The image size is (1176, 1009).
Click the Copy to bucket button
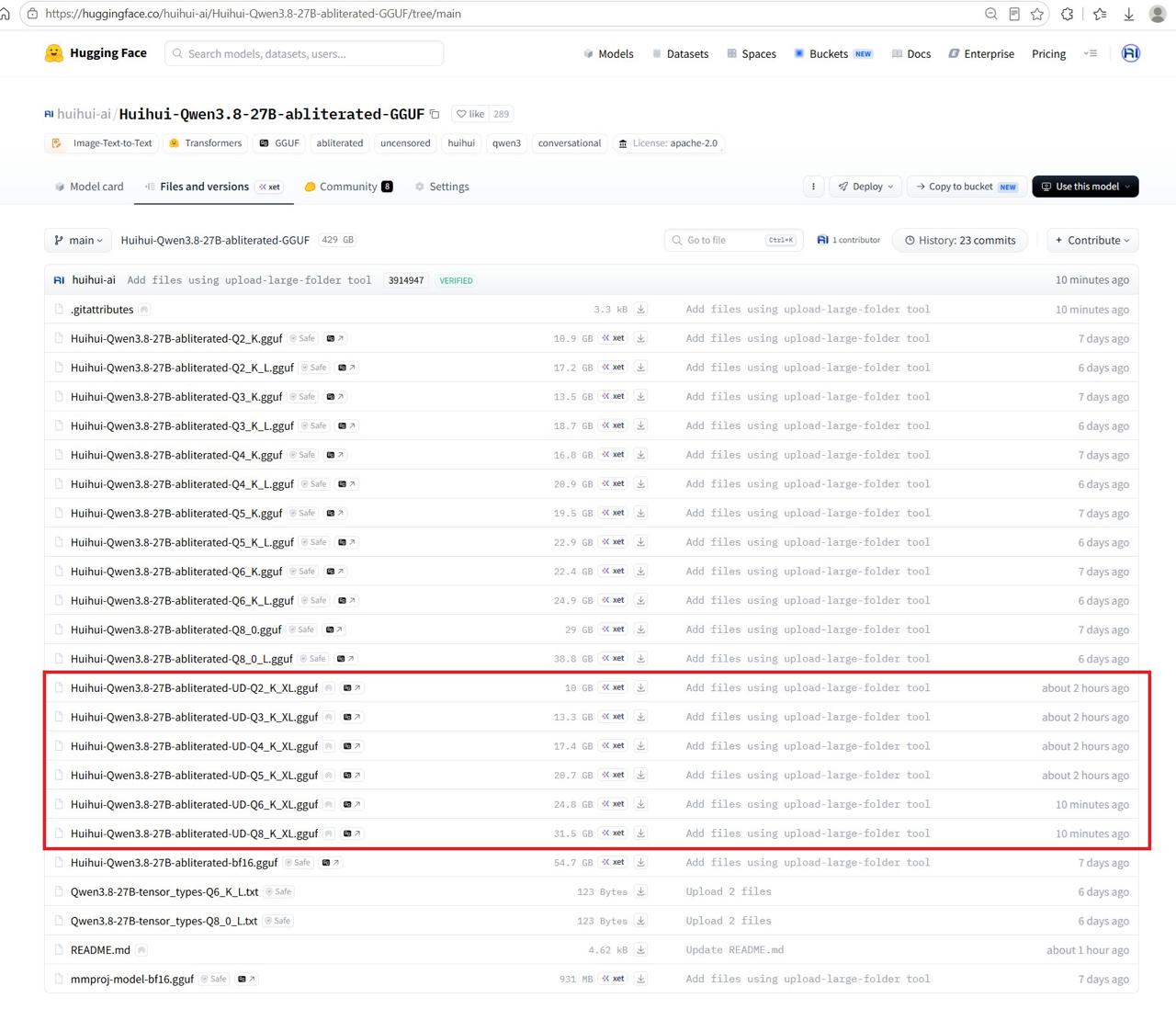coord(967,187)
